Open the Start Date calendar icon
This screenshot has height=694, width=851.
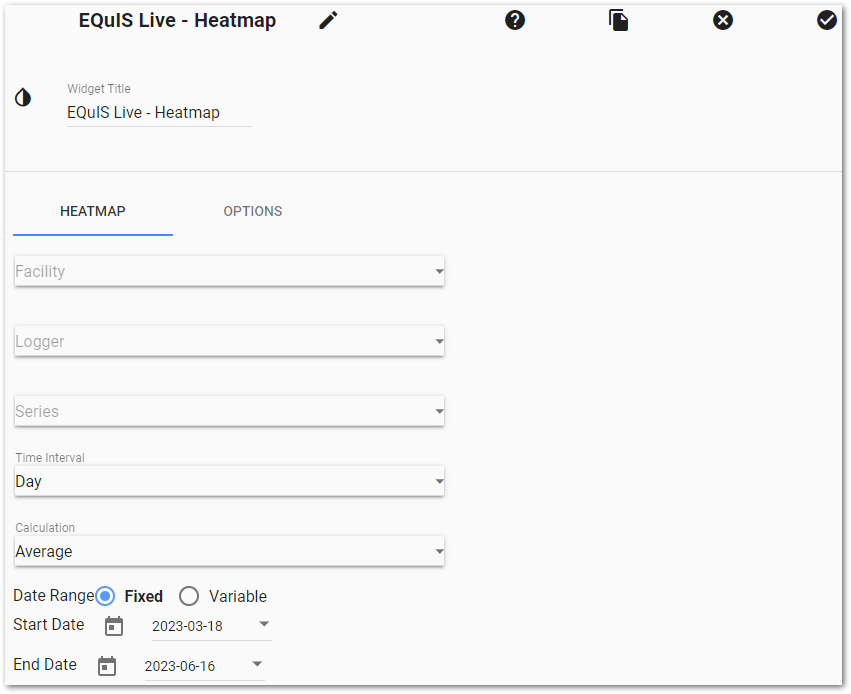[x=113, y=625]
